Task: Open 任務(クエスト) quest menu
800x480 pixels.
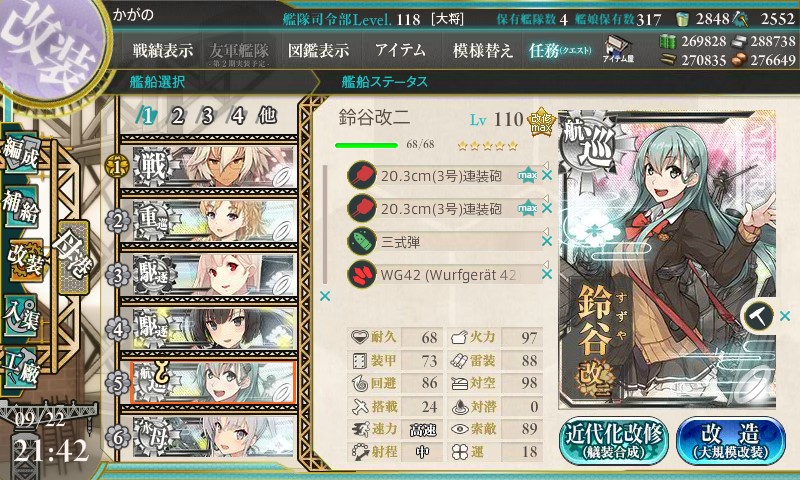Action: click(x=560, y=50)
